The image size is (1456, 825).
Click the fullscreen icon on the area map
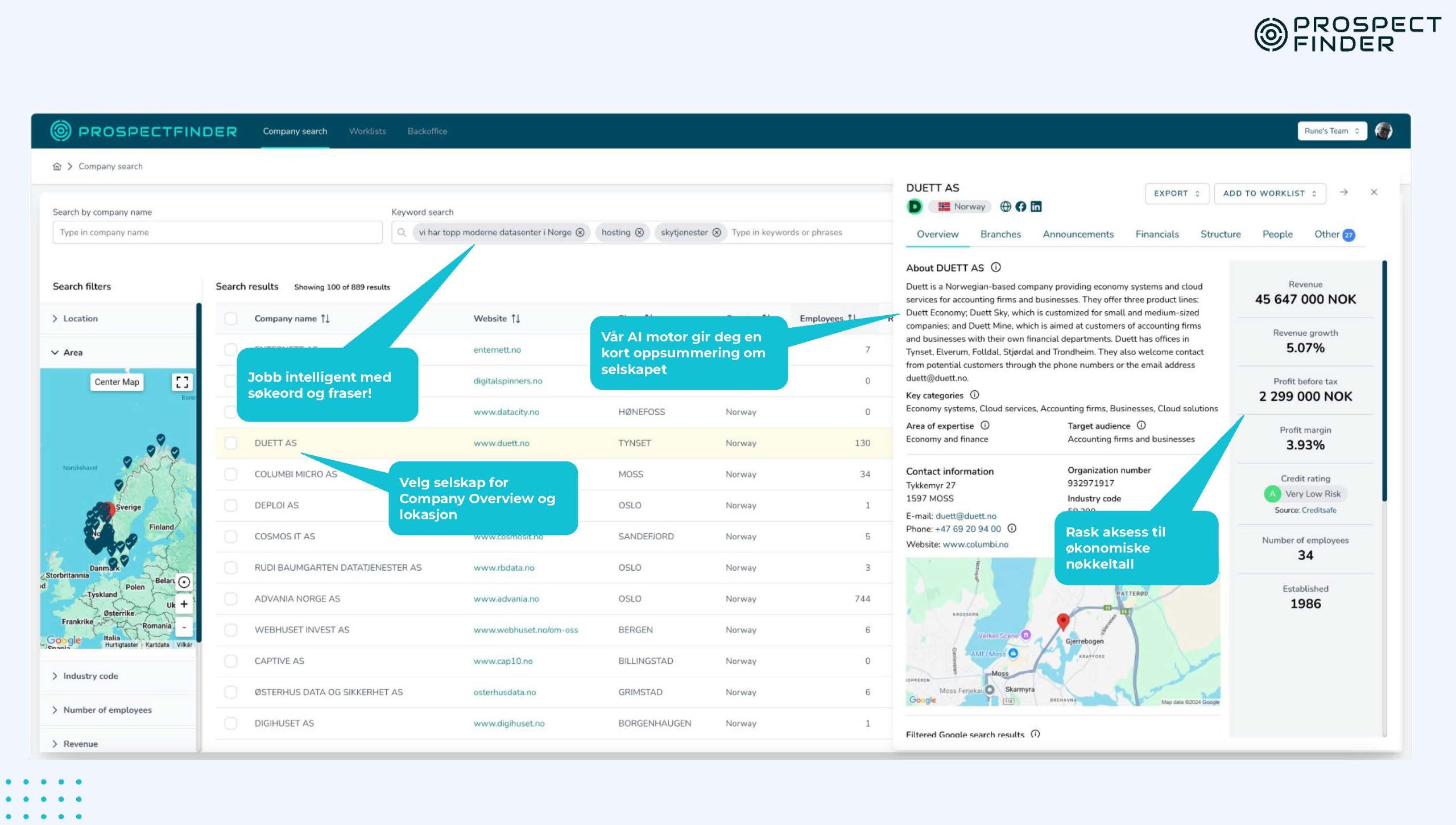[182, 382]
